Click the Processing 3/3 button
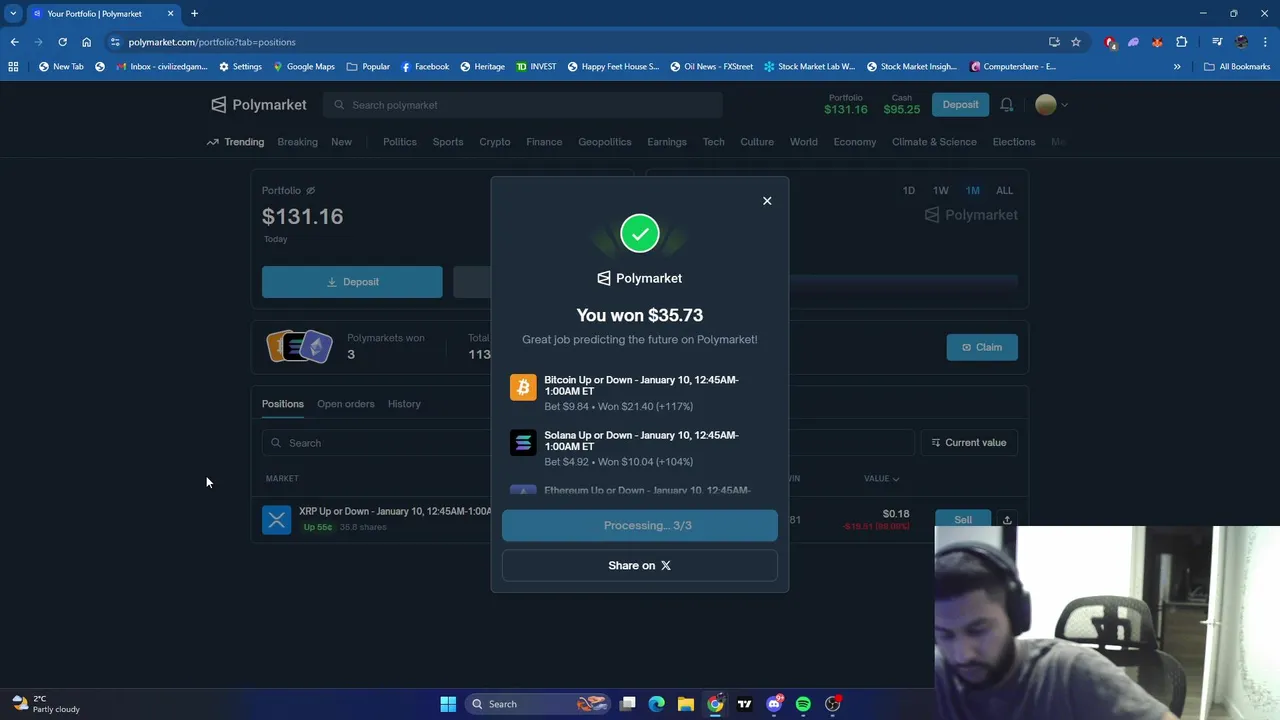The height and width of the screenshot is (720, 1280). 640,526
